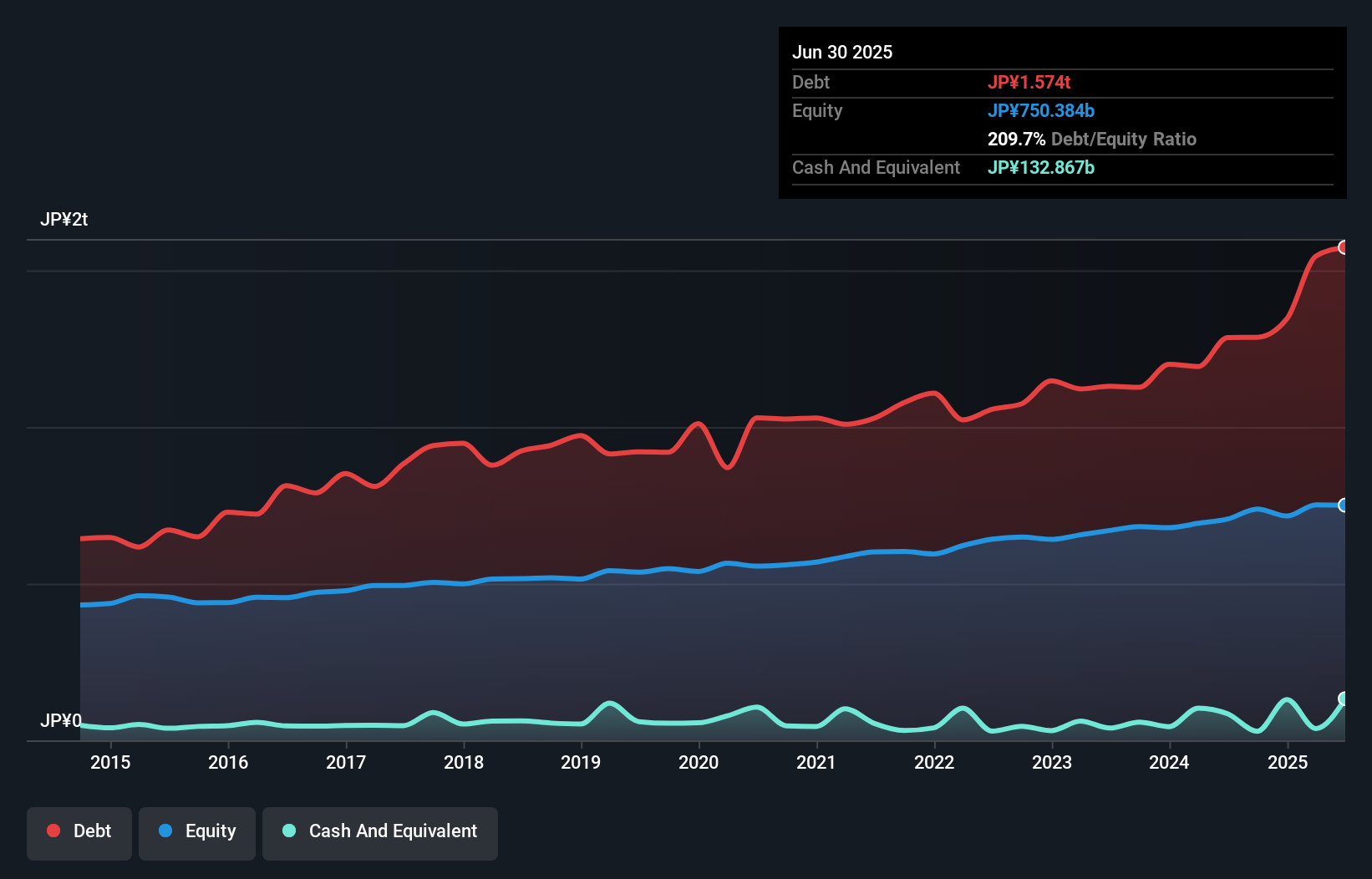Click the Jun 30 2025 tooltip date
Viewport: 1372px width, 879px height.
pos(842,52)
